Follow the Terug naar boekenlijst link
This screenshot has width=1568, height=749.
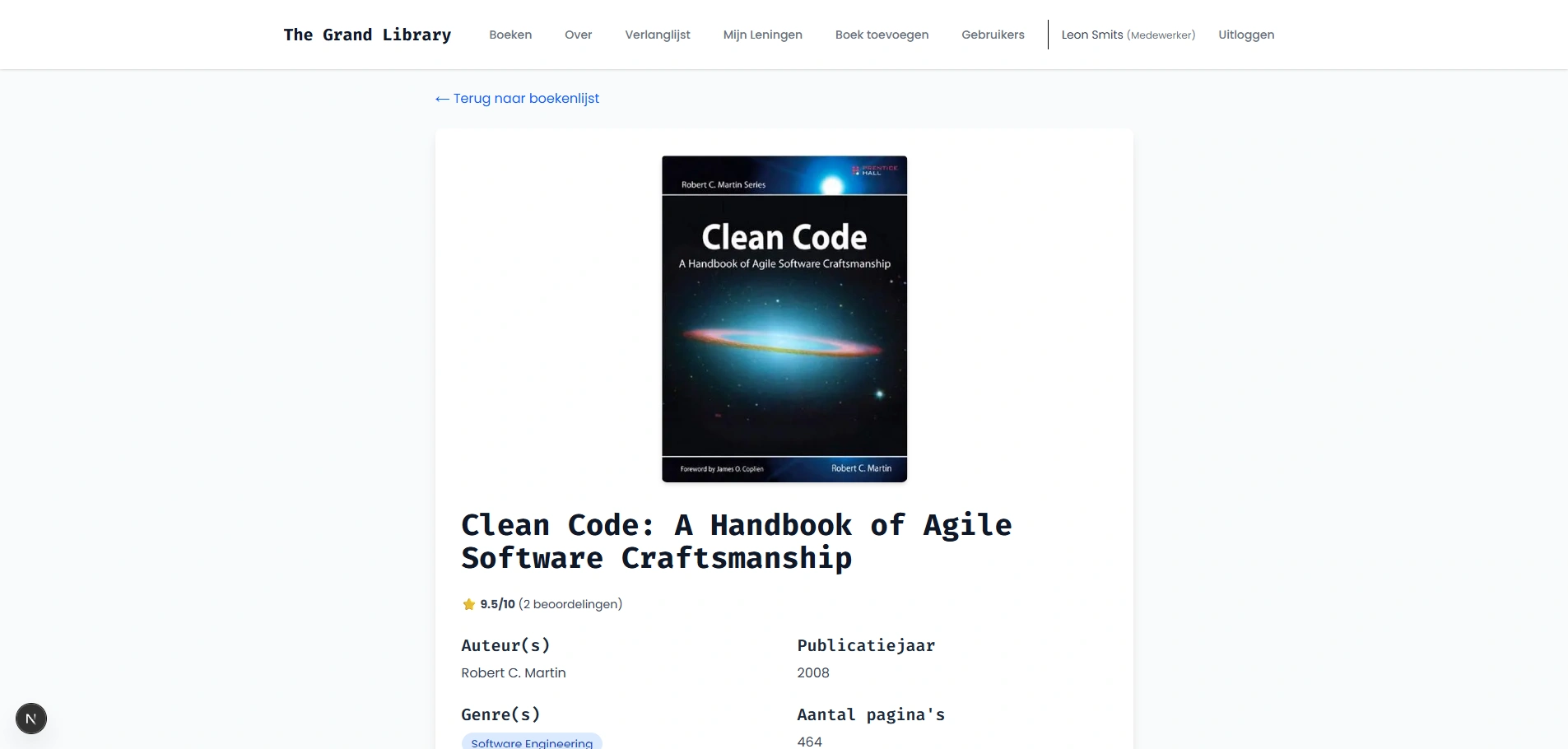[x=517, y=99]
